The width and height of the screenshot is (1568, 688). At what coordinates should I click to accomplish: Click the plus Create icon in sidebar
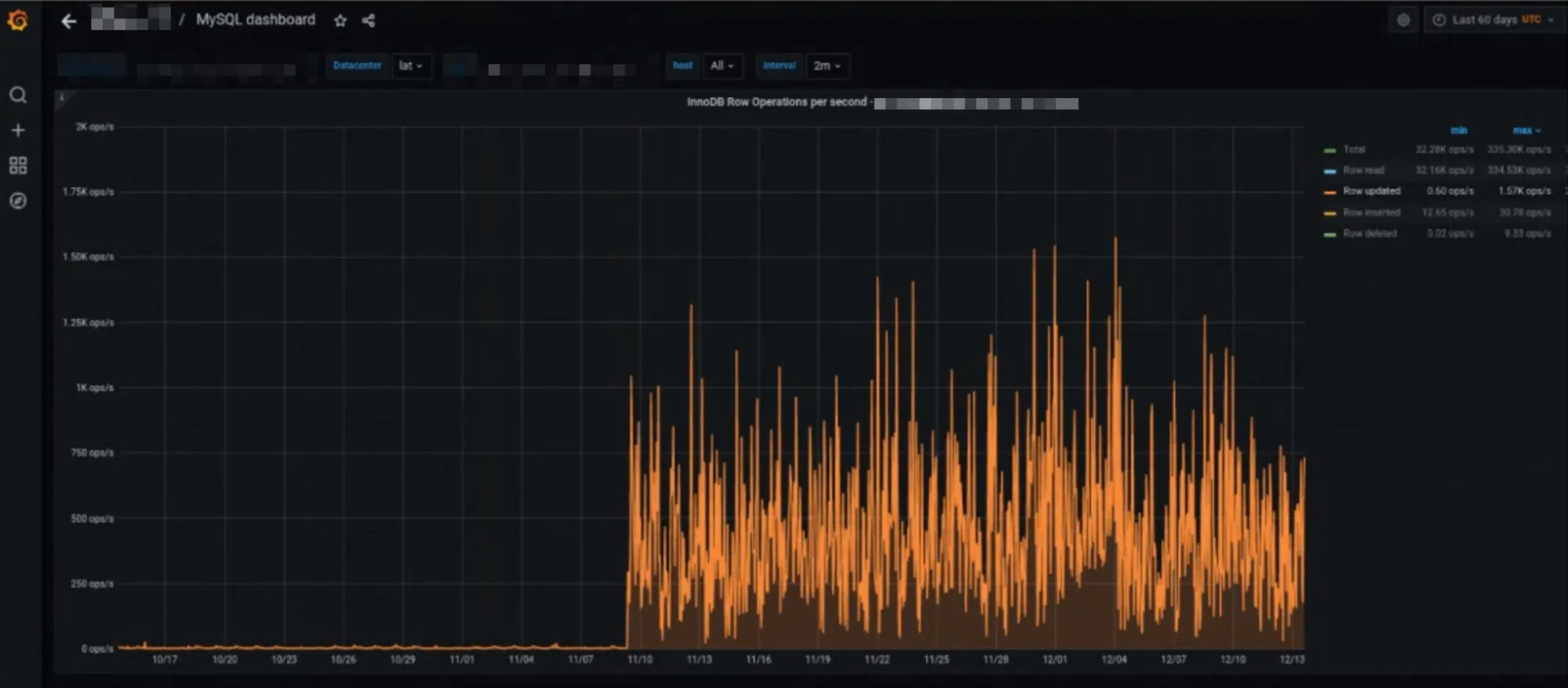coord(18,130)
